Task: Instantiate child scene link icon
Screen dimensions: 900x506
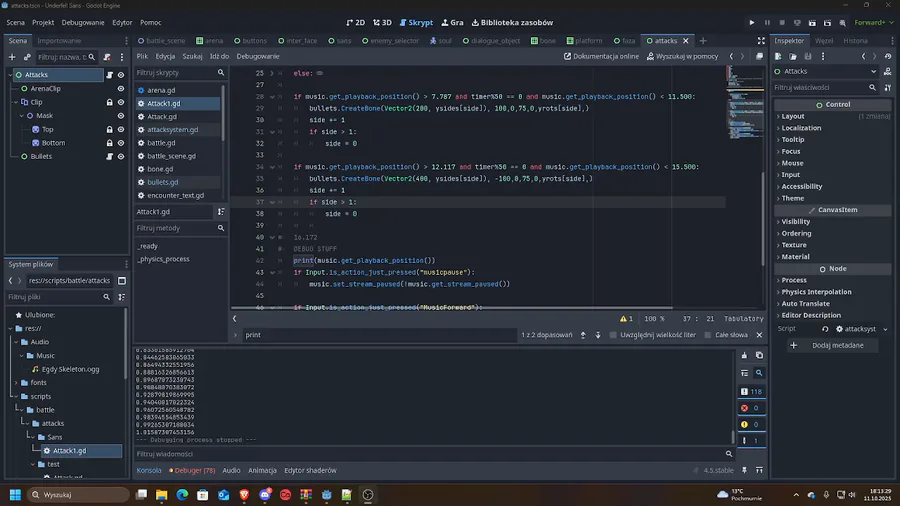Action: point(27,57)
